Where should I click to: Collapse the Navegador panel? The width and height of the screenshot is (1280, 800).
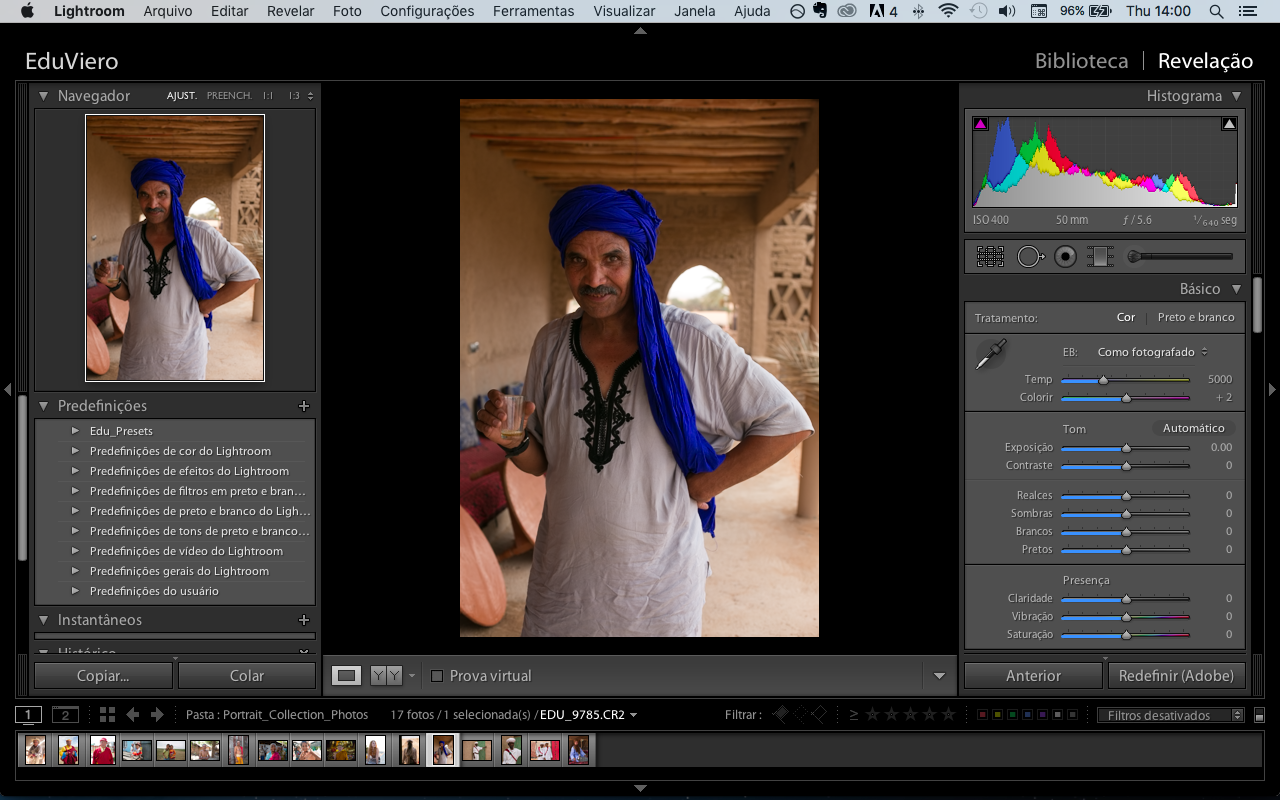click(x=42, y=95)
